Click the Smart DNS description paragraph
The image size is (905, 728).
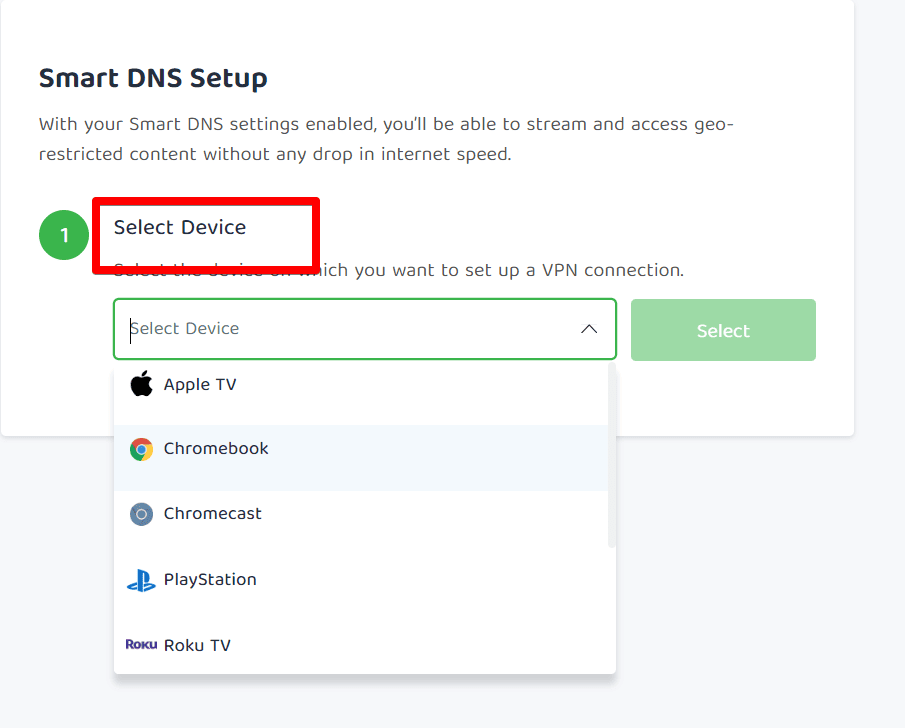[386, 140]
